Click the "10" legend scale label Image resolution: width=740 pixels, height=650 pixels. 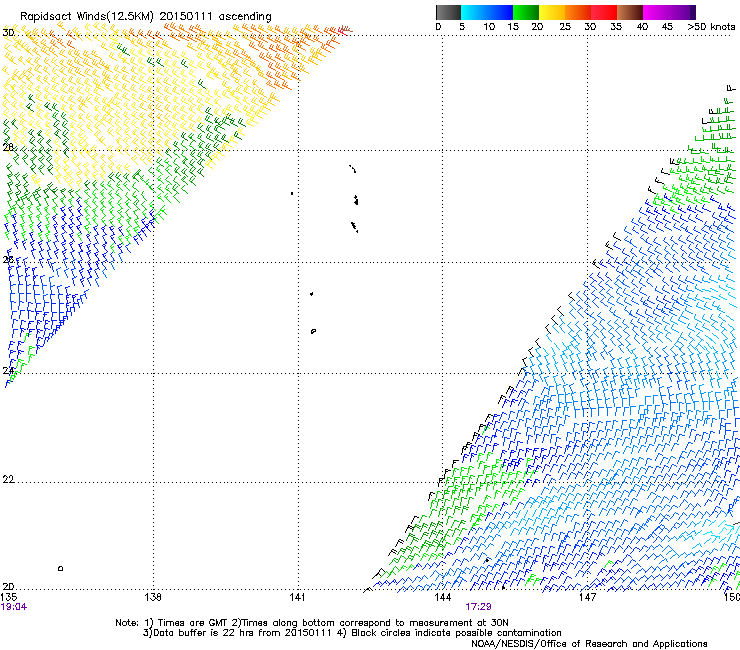[489, 27]
